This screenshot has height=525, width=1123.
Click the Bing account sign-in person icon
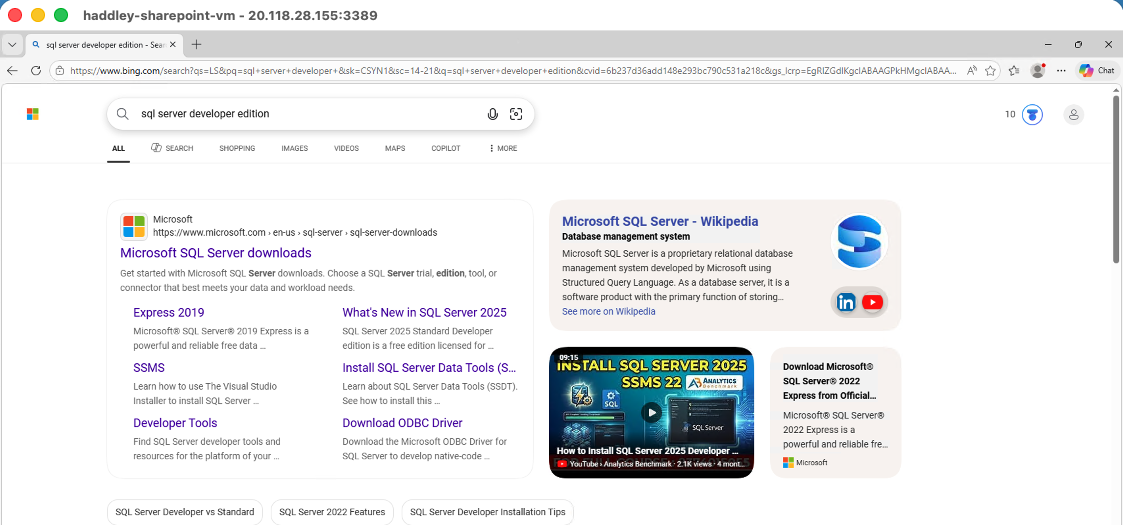click(x=1074, y=114)
